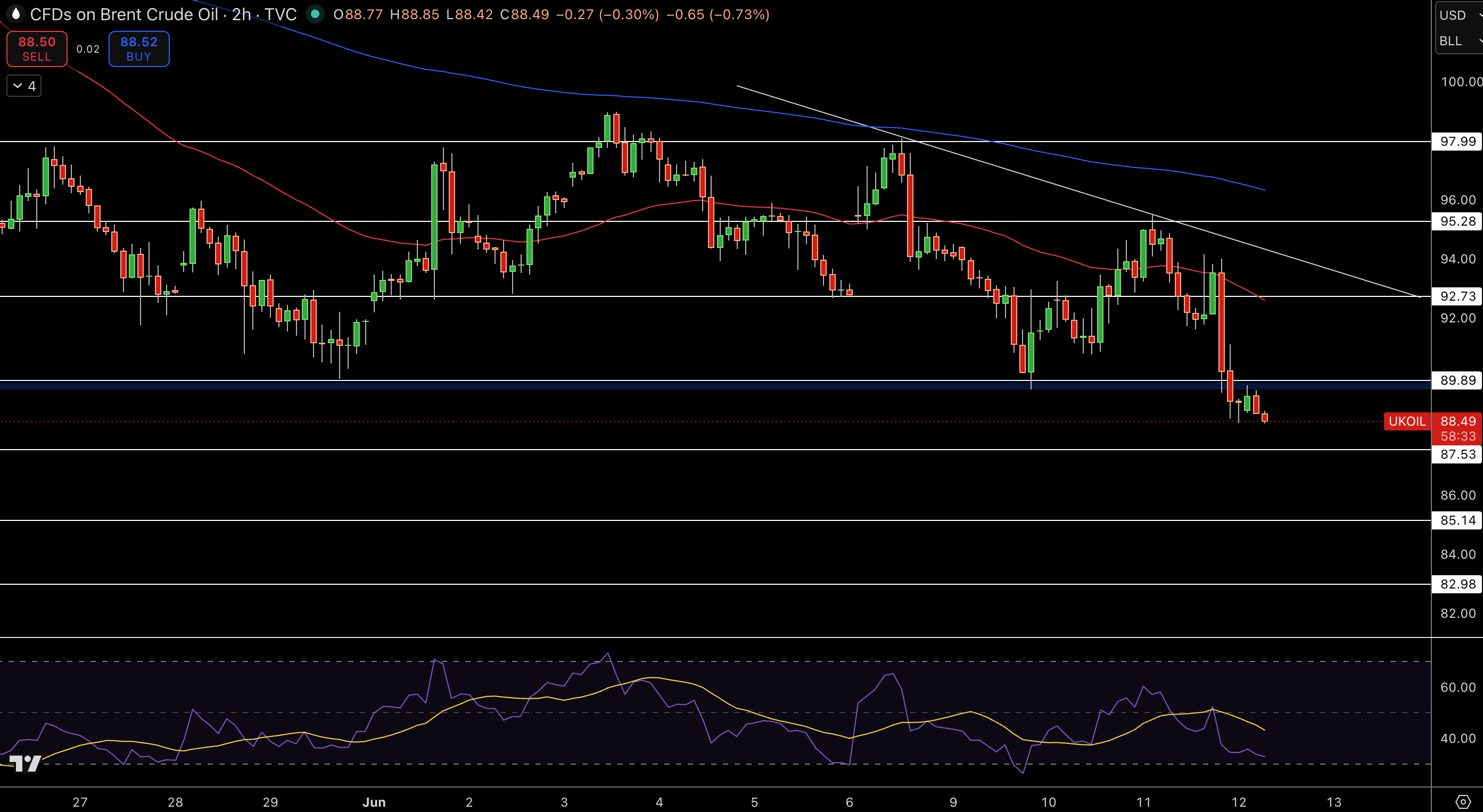Viewport: 1483px width, 812px height.
Task: Click the 96.00 label on the price scale
Action: [x=1457, y=200]
